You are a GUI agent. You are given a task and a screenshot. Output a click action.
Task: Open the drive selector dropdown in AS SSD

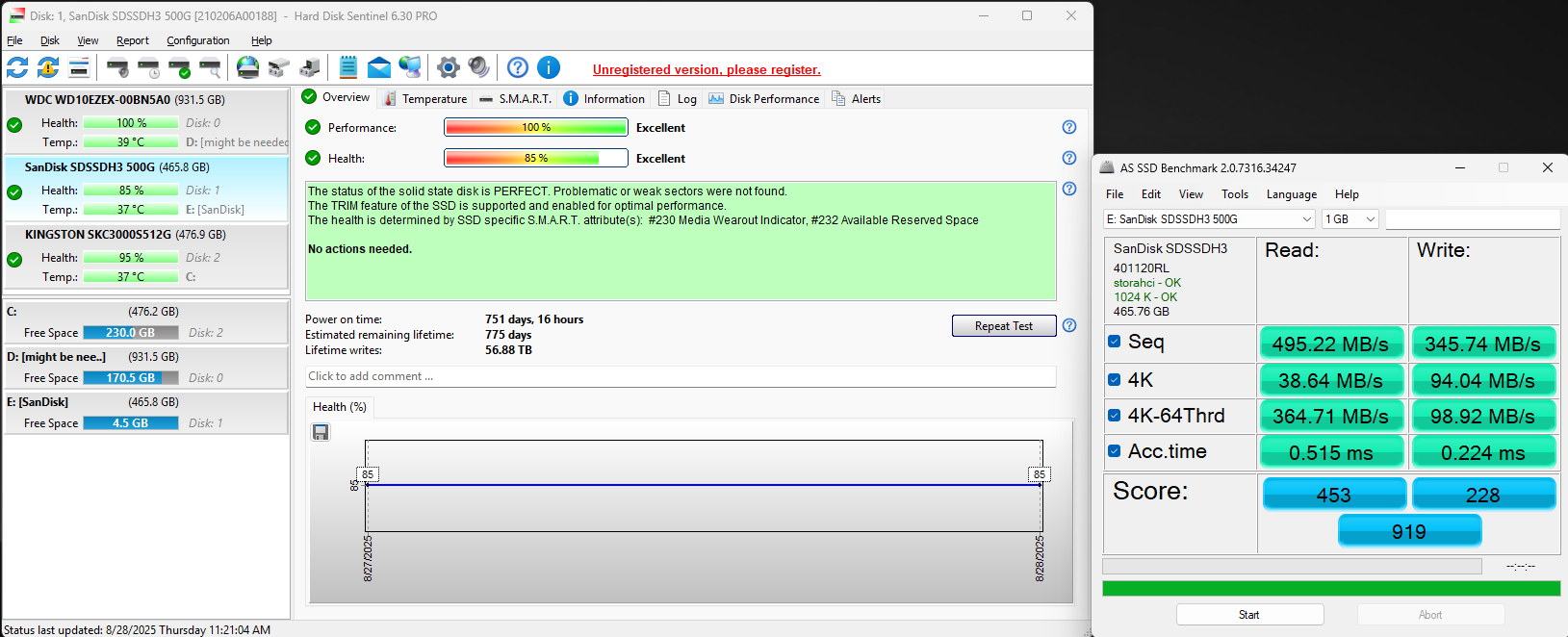pyautogui.click(x=1209, y=219)
